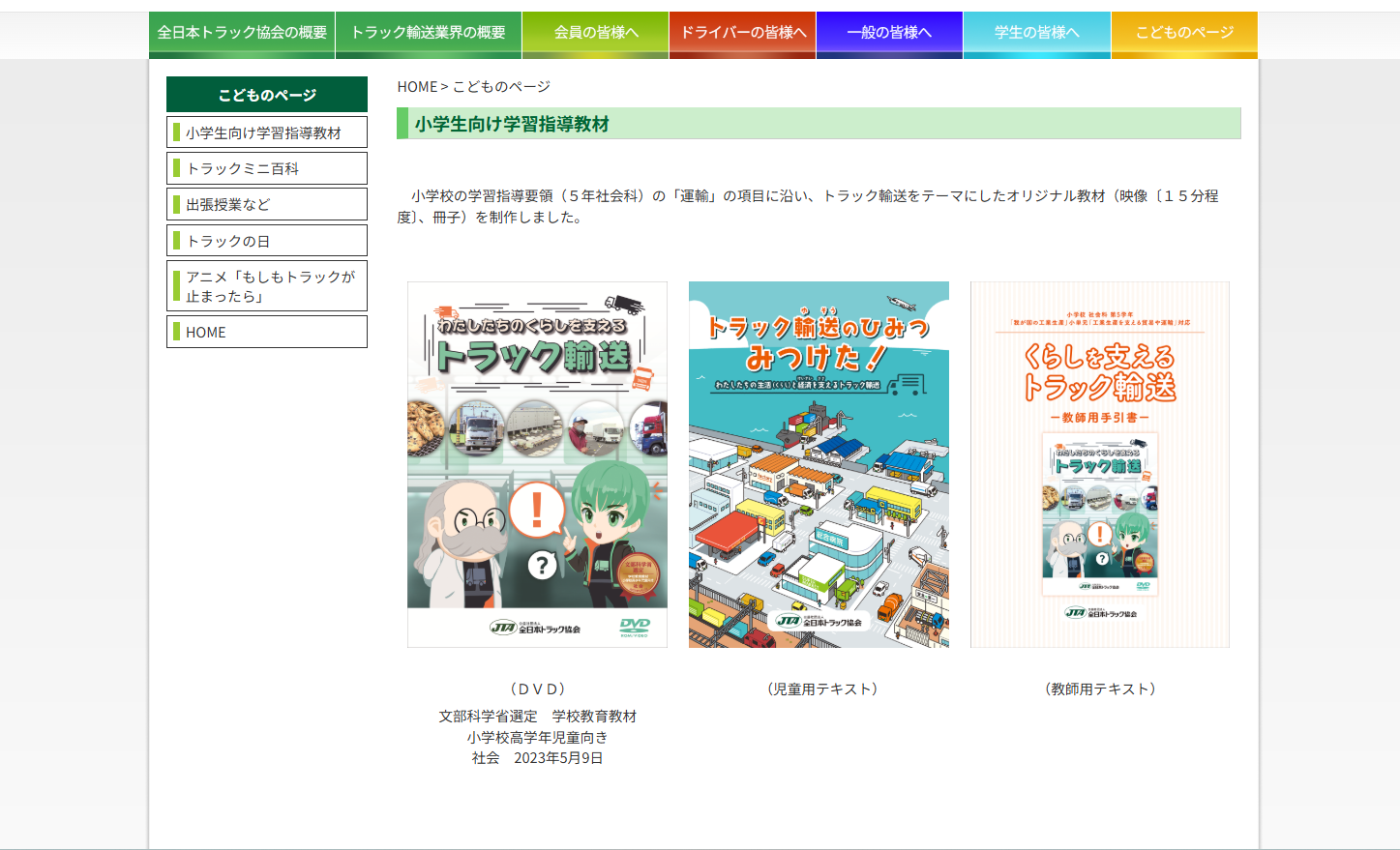Go to the 会員の皆様へ tab
This screenshot has width=1400, height=850.
point(595,33)
